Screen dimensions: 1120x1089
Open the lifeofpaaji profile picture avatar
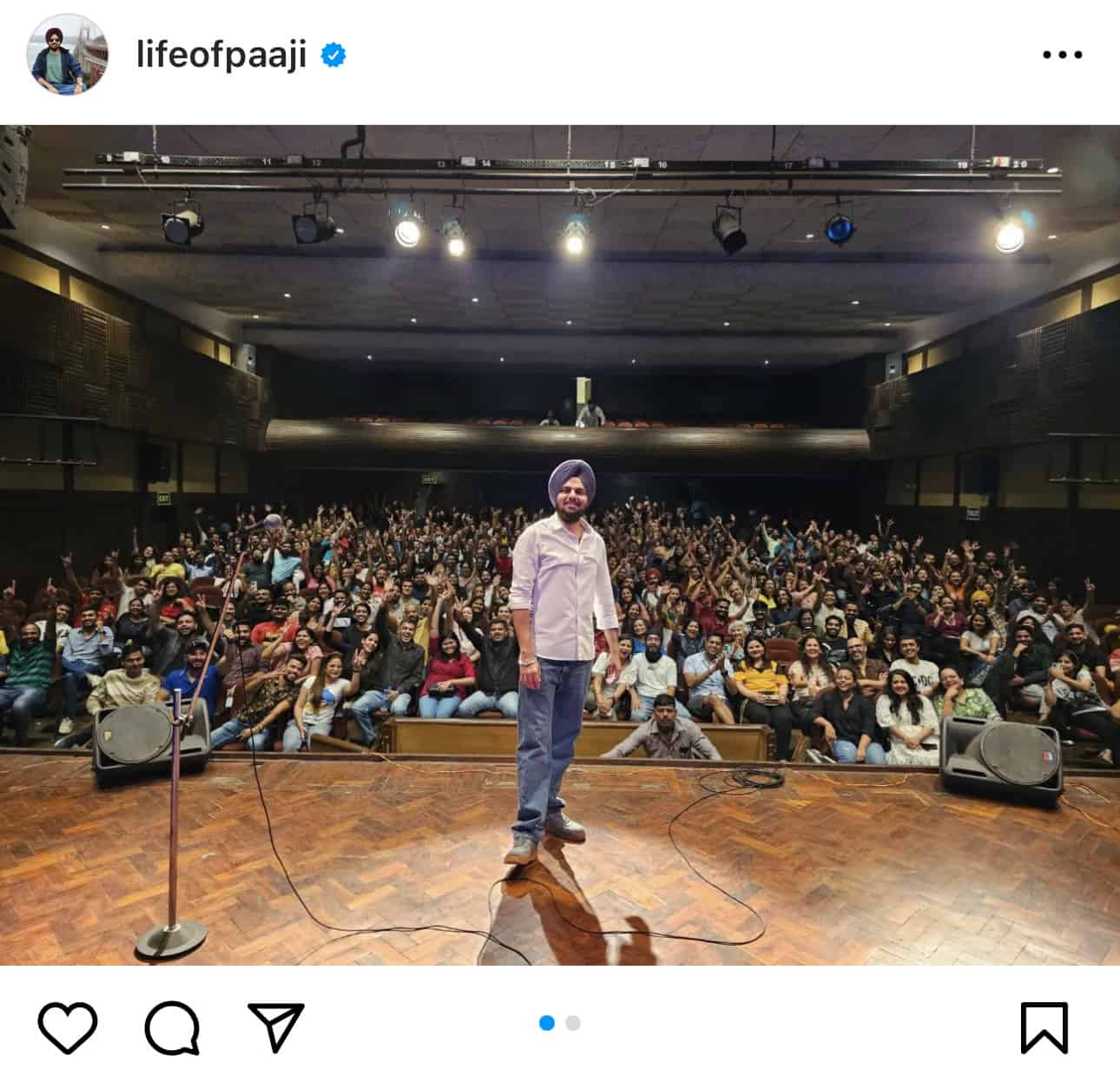pyautogui.click(x=69, y=54)
